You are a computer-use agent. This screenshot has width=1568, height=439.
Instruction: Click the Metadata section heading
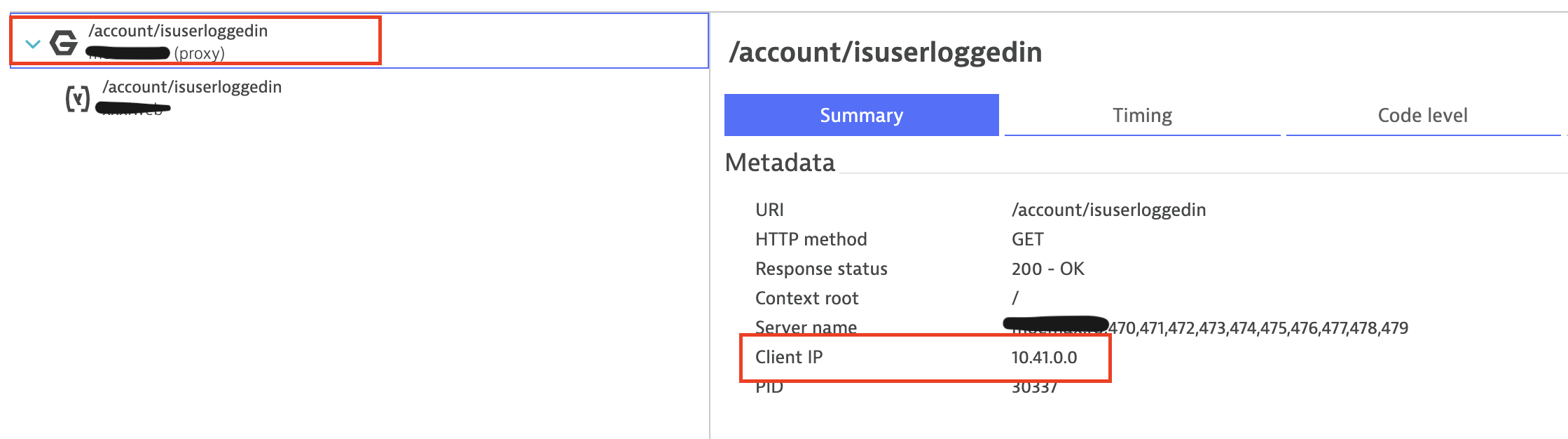780,163
